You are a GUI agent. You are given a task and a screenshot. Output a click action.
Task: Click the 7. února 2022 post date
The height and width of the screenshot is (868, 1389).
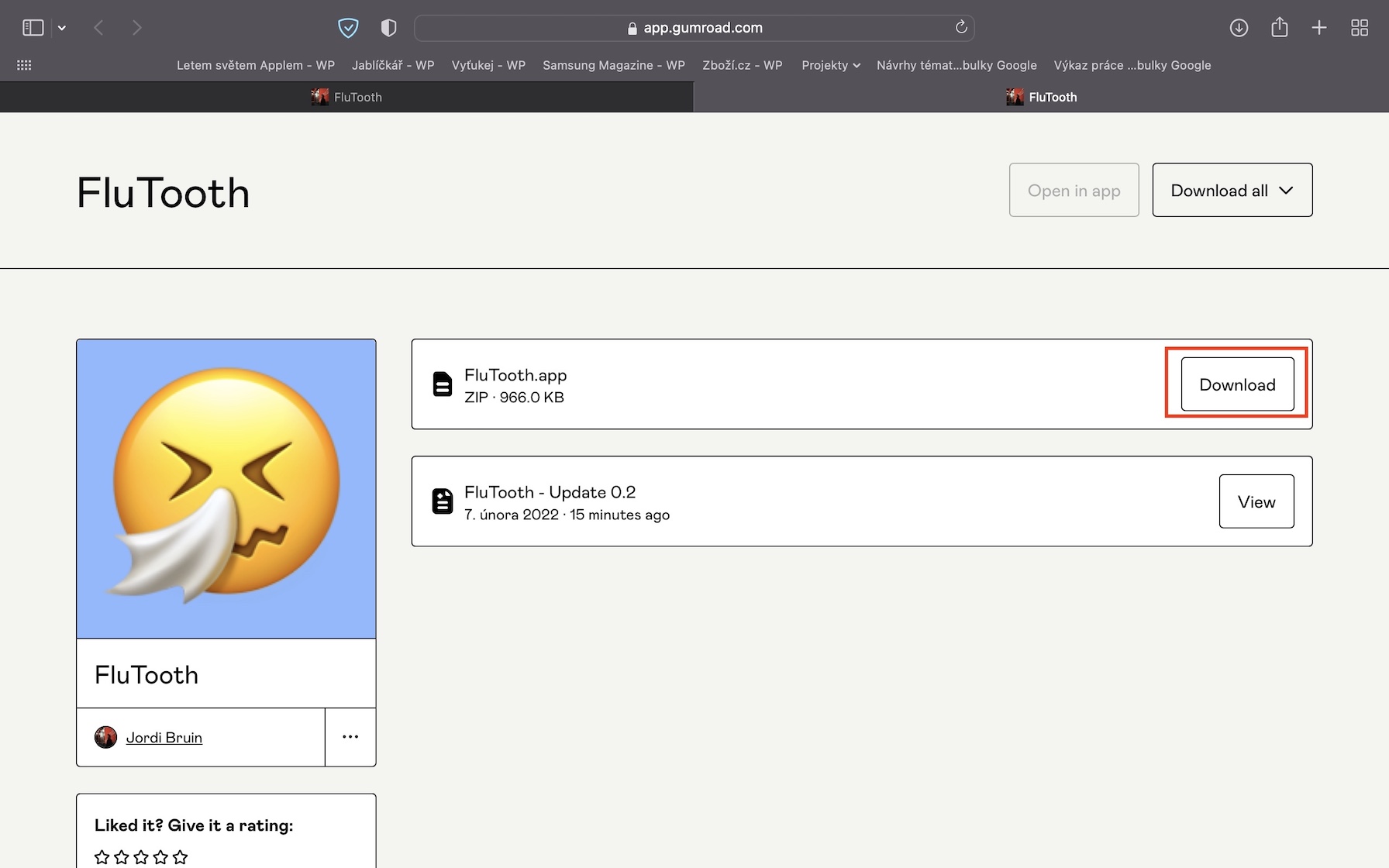tap(512, 515)
